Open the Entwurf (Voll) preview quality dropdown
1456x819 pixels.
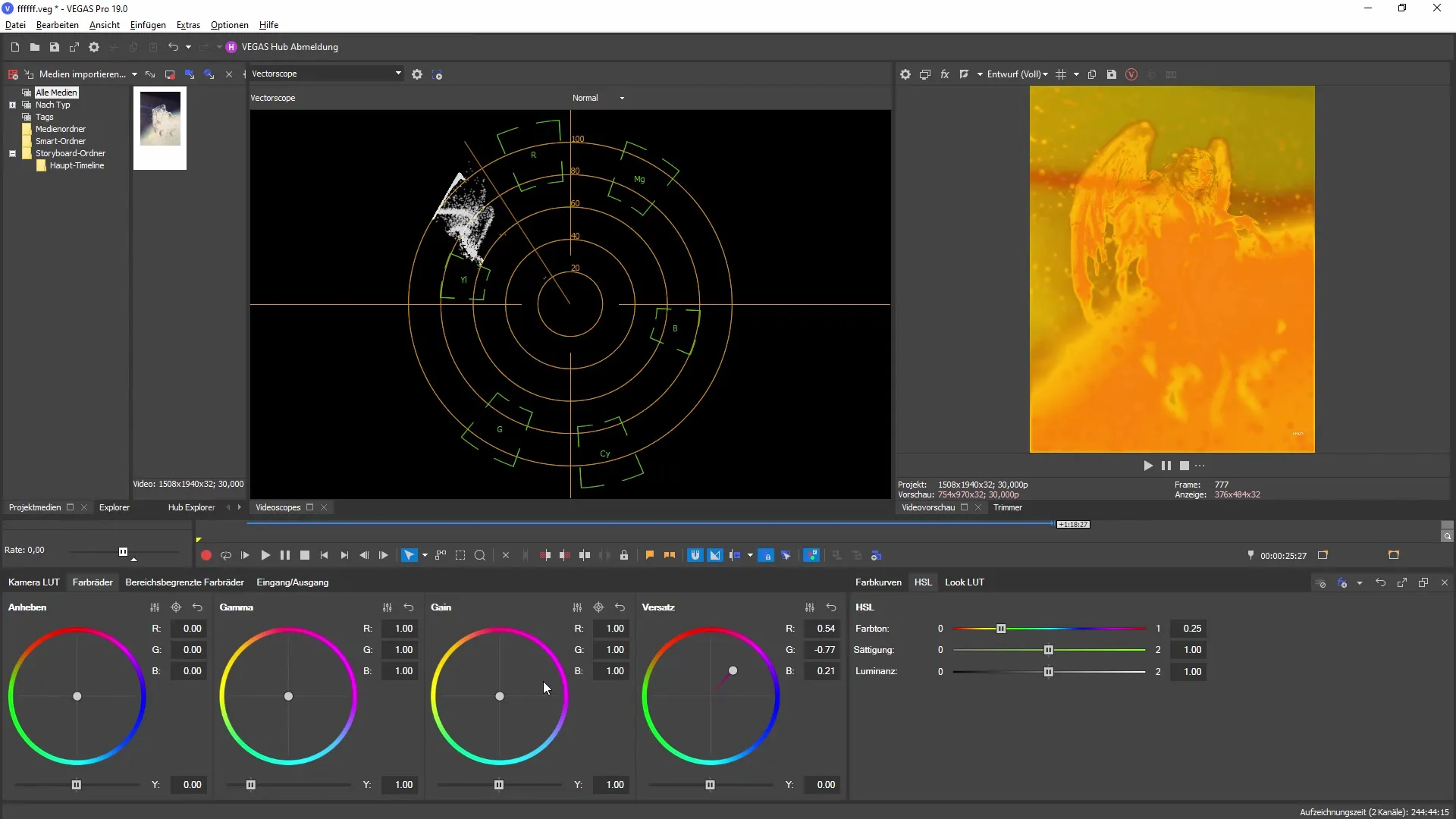[1017, 74]
